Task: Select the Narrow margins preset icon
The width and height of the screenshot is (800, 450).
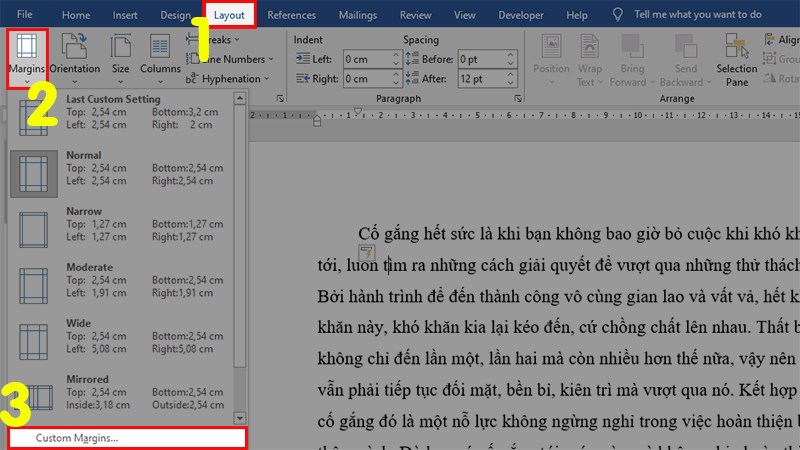Action: point(34,230)
